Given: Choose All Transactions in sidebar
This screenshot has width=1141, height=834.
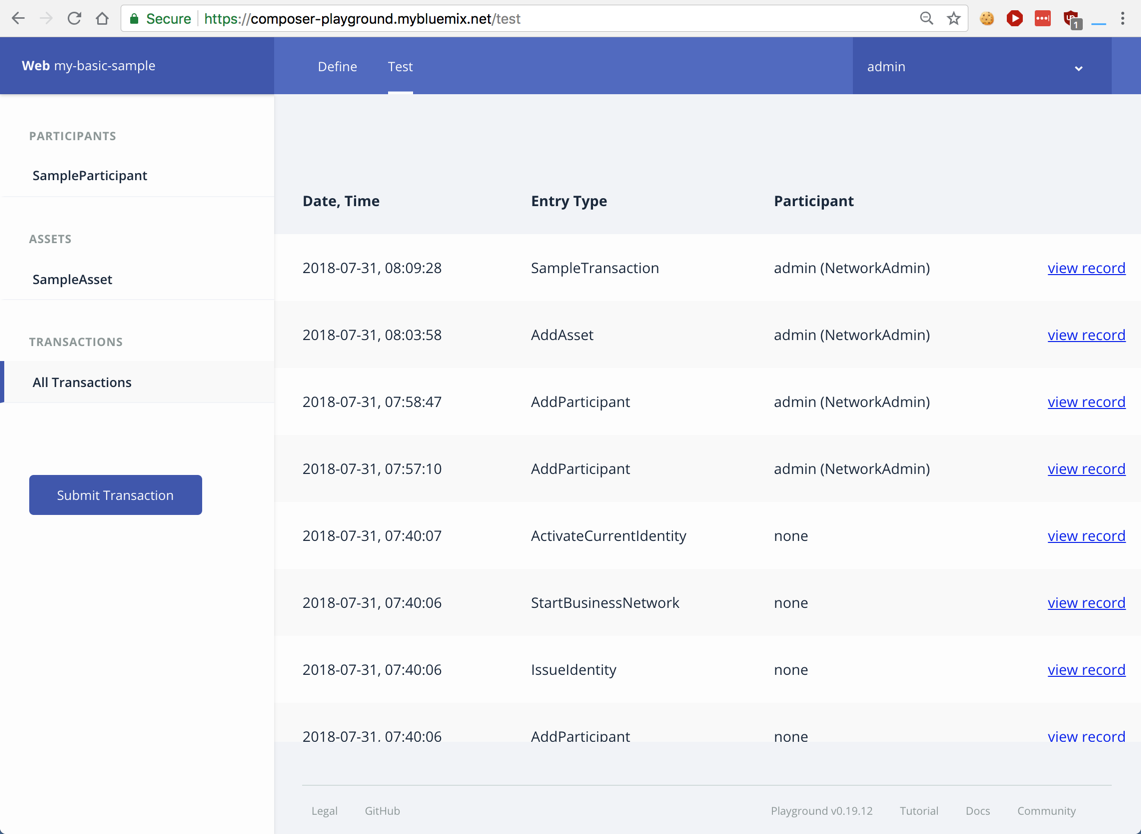Looking at the screenshot, I should [82, 382].
